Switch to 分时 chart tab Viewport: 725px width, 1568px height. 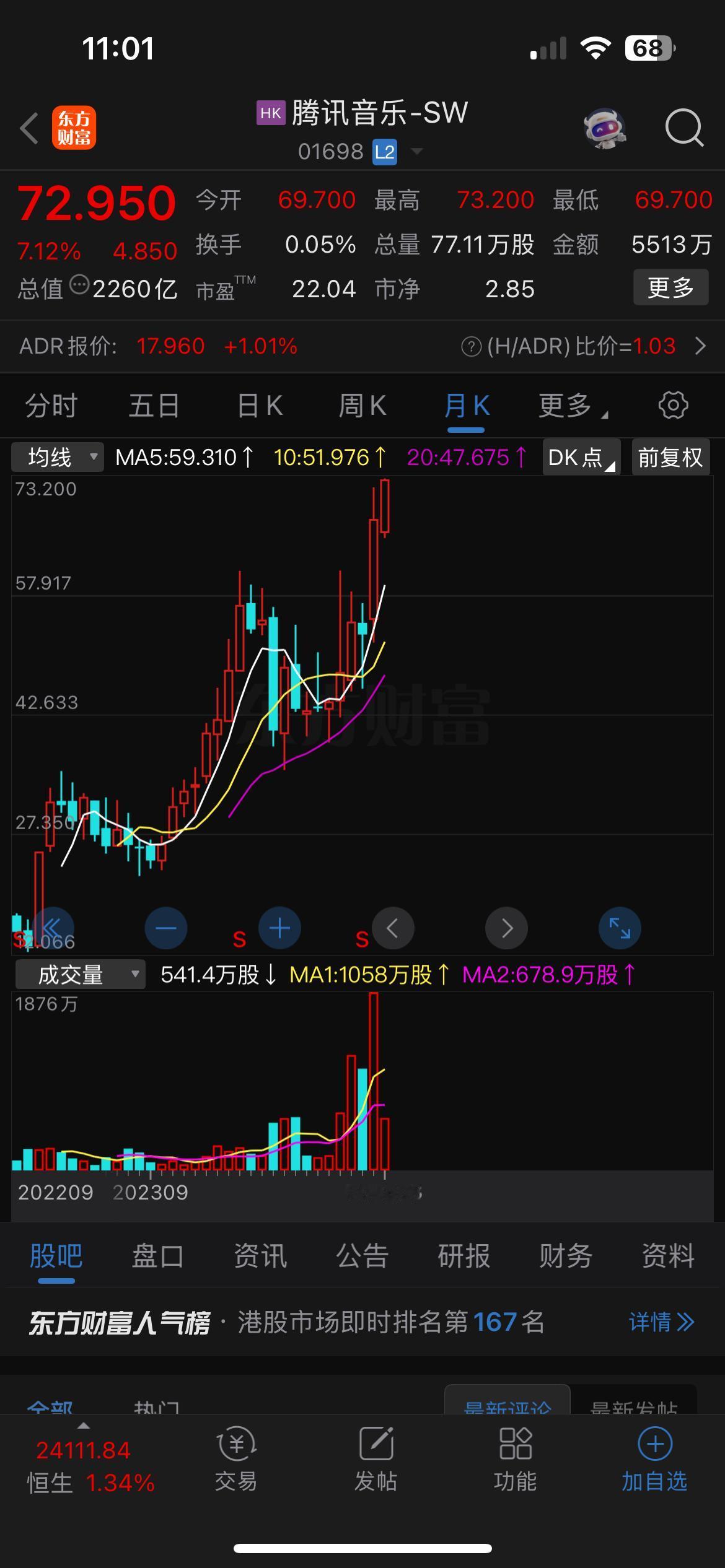pos(51,406)
